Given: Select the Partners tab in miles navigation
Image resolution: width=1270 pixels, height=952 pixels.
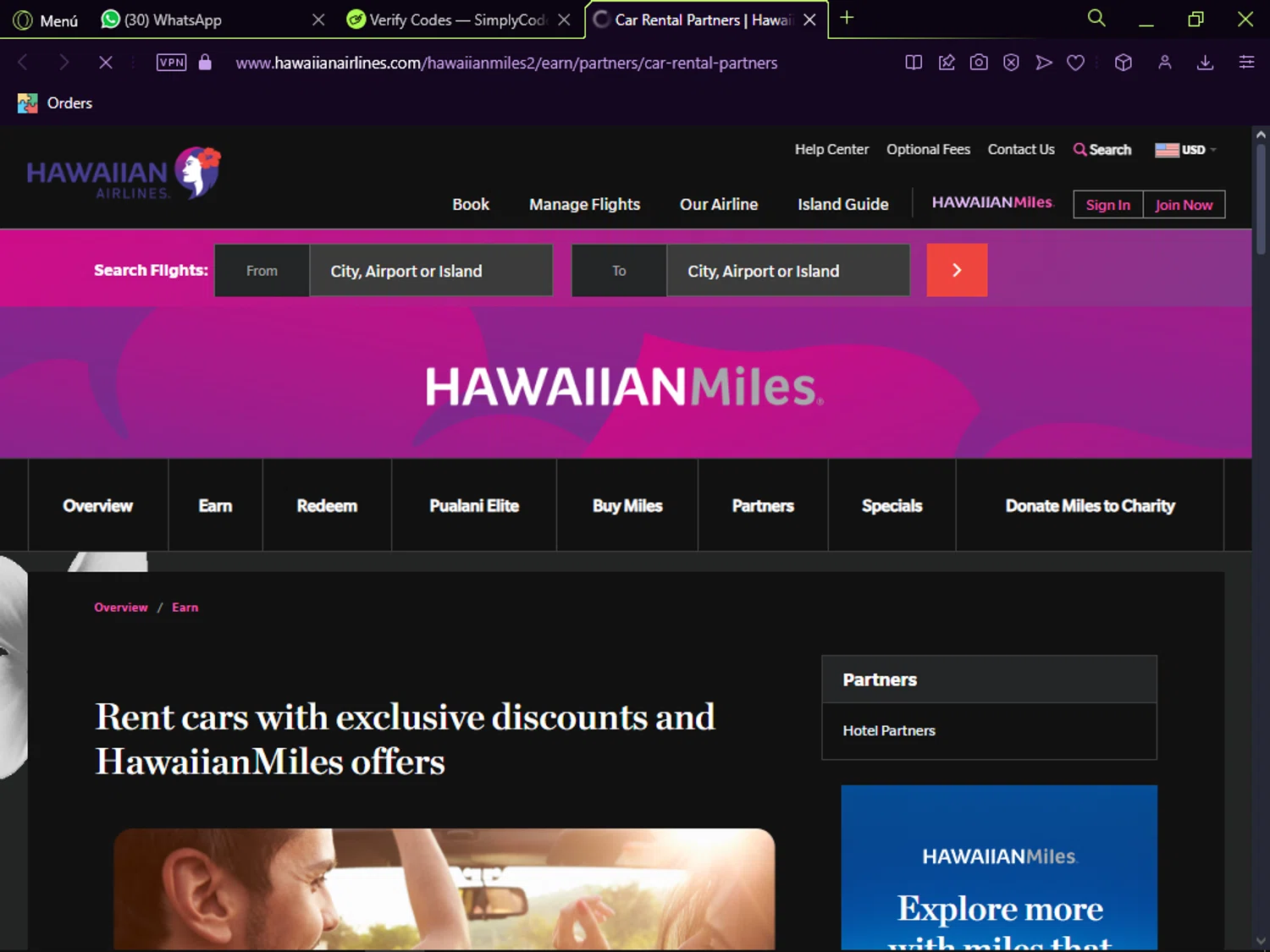Looking at the screenshot, I should [763, 506].
